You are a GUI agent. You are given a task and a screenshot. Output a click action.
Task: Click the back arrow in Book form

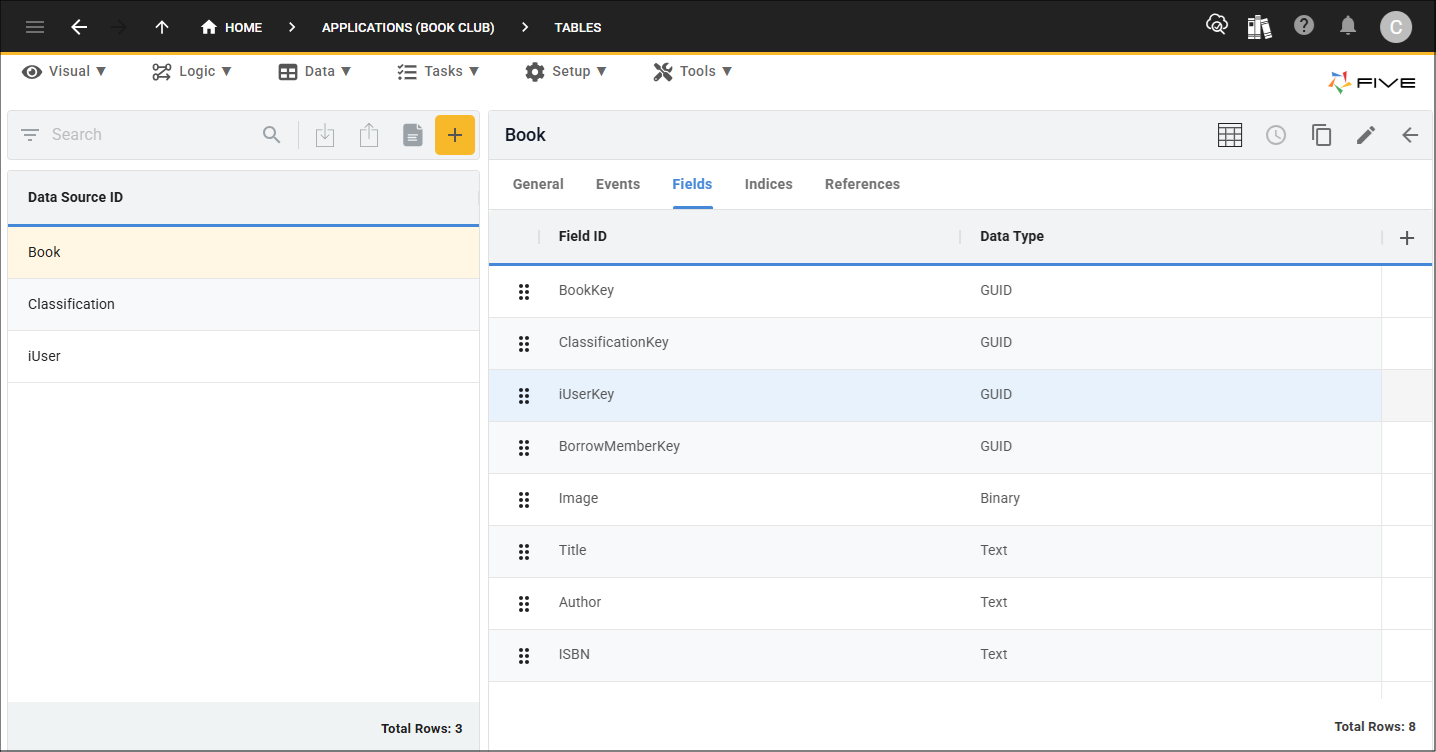pos(1410,135)
